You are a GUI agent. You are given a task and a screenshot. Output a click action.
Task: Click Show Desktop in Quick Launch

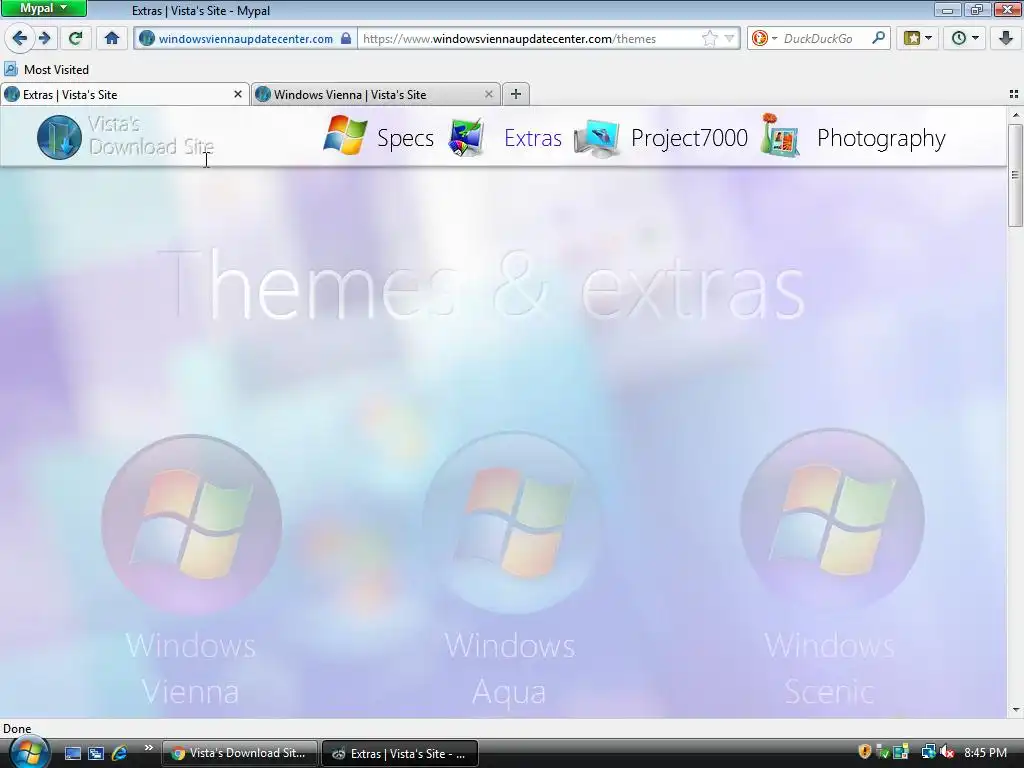72,753
